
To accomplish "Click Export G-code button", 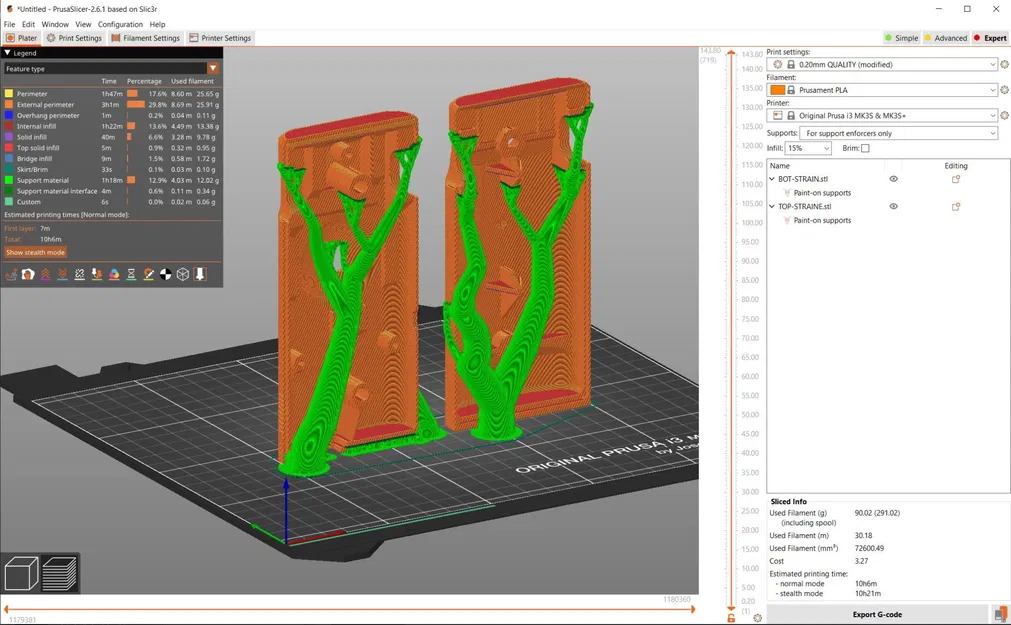I will (x=877, y=614).
